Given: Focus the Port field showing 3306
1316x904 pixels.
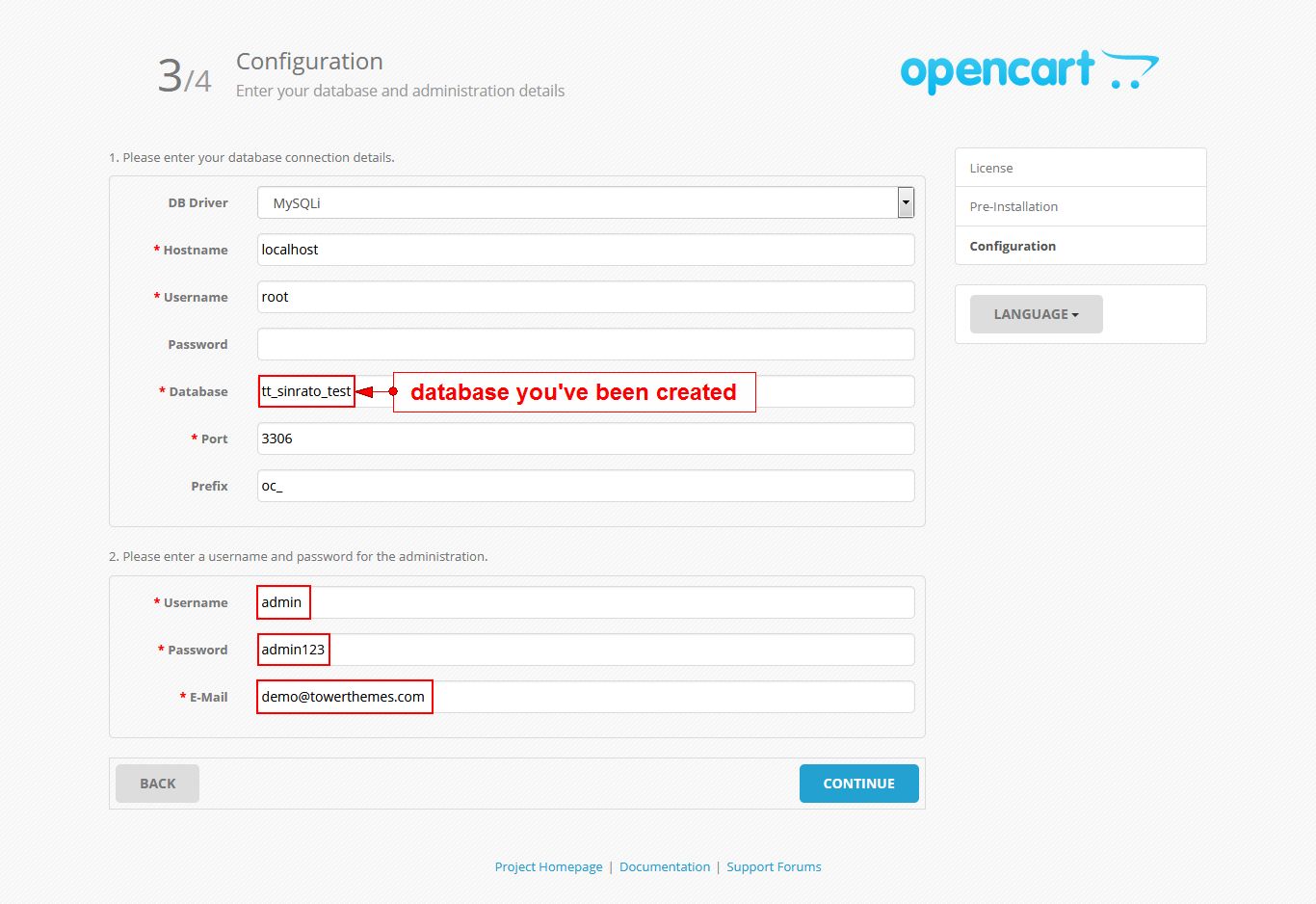Looking at the screenshot, I should click(x=586, y=439).
